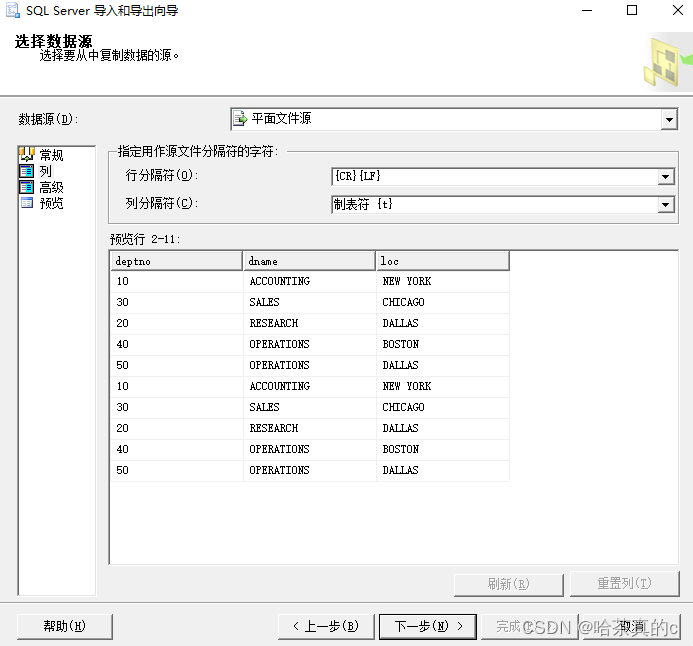This screenshot has height=646, width=693.
Task: Minimize the wizard window
Action: 587,10
